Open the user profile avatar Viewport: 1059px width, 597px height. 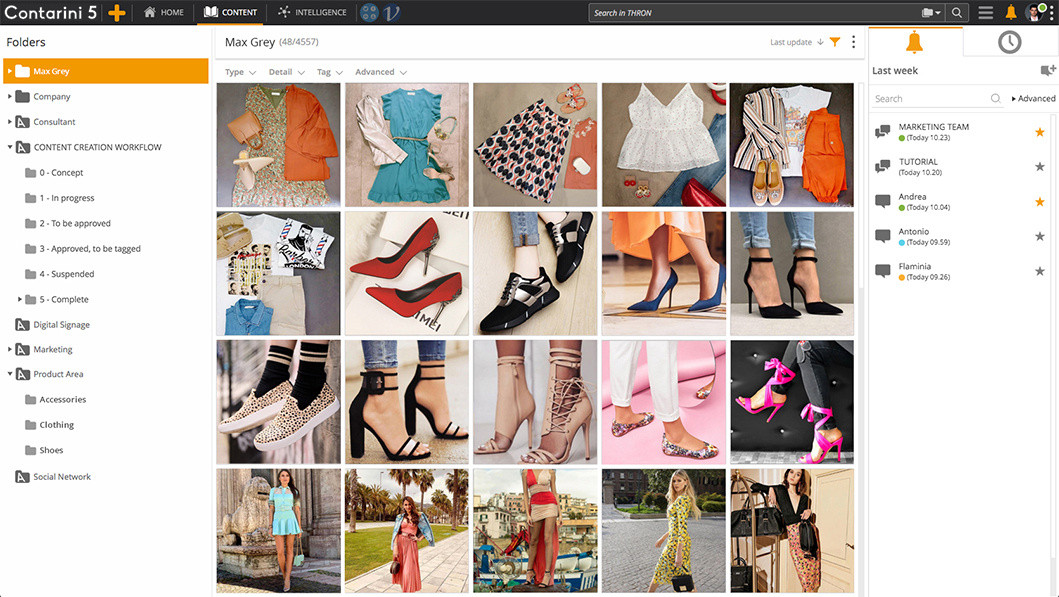[1035, 12]
